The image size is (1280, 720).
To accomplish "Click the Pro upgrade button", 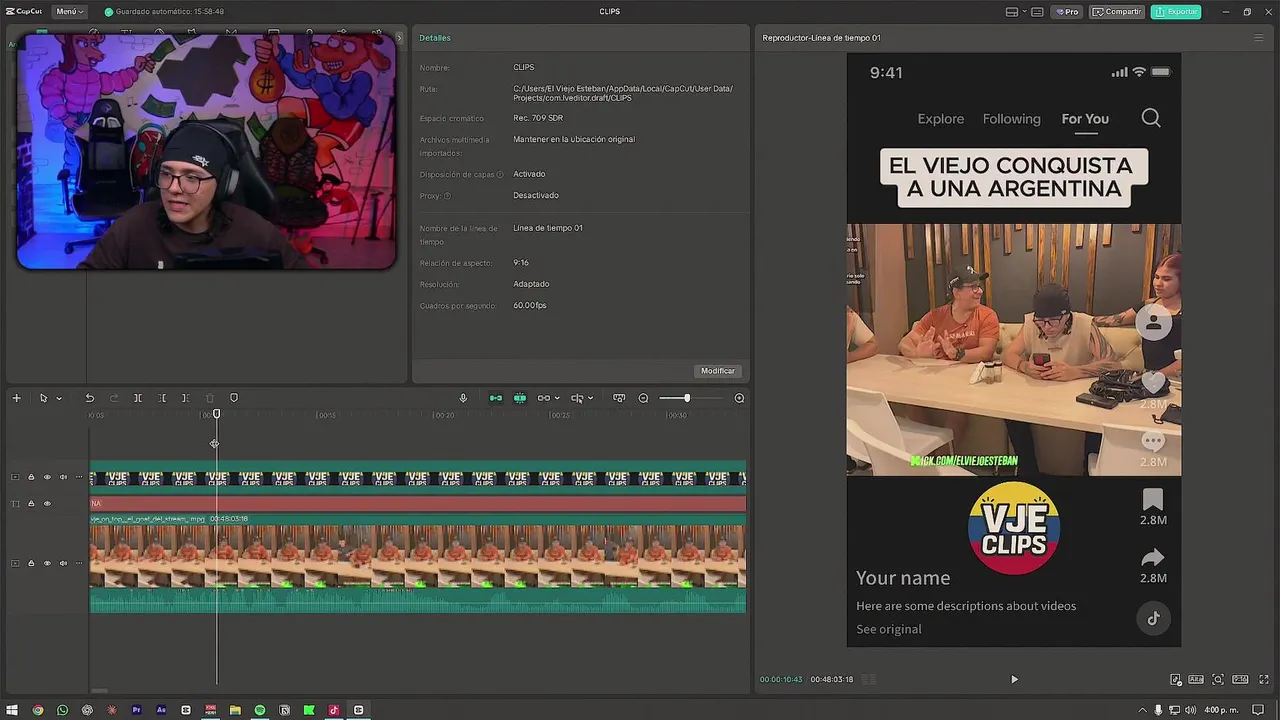I will pos(1066,12).
